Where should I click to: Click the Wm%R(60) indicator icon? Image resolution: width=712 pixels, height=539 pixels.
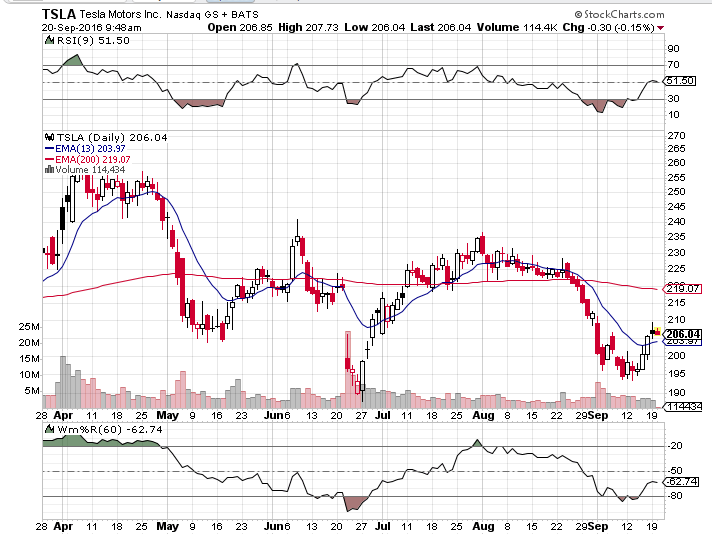(49, 429)
